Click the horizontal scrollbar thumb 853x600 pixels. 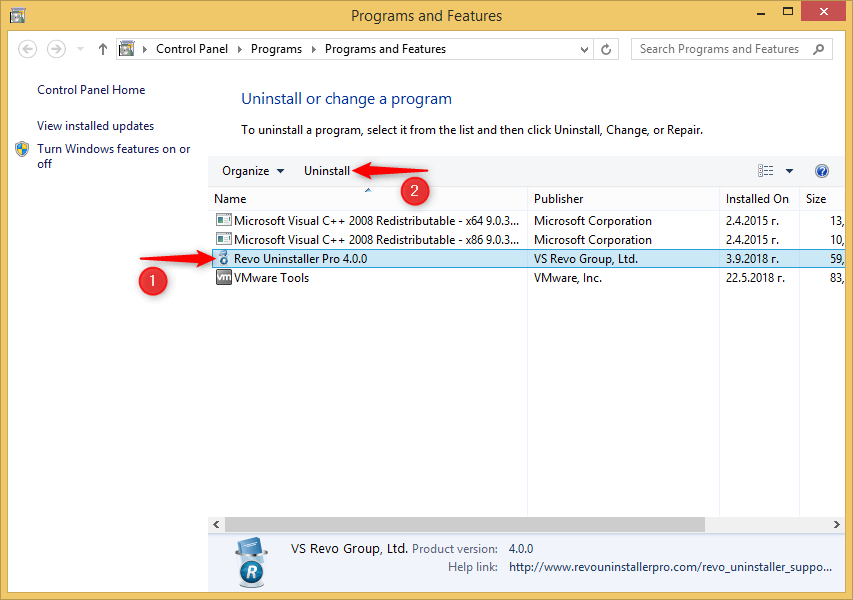(x=465, y=524)
